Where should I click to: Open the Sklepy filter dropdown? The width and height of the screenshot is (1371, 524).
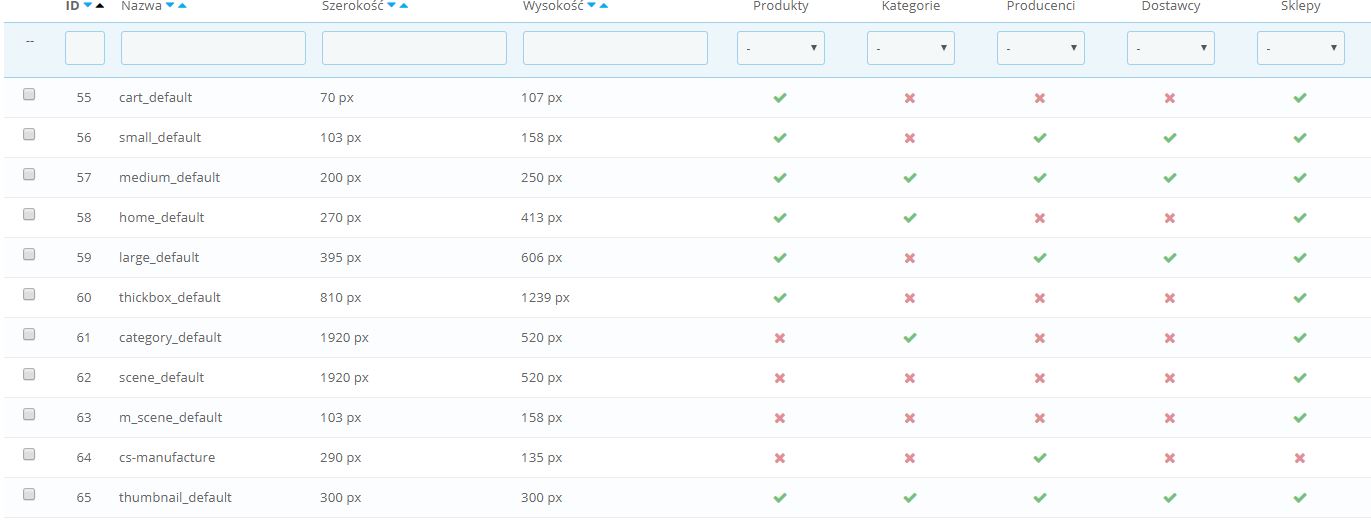tap(1301, 48)
